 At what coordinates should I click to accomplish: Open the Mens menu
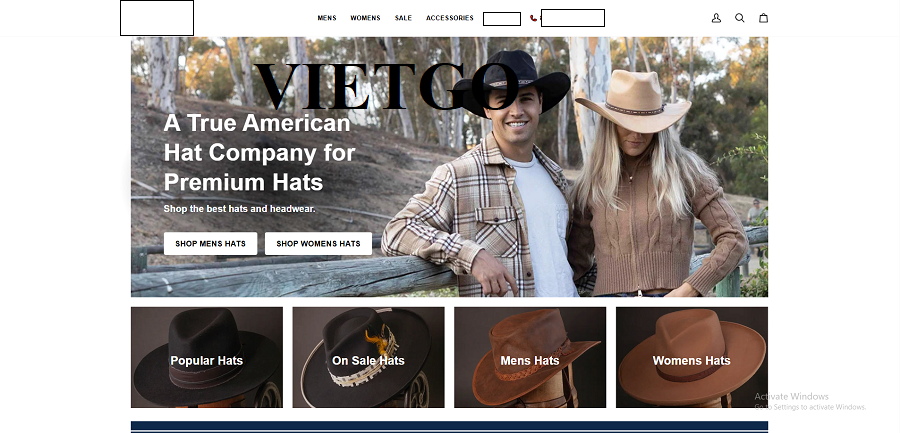pos(327,18)
